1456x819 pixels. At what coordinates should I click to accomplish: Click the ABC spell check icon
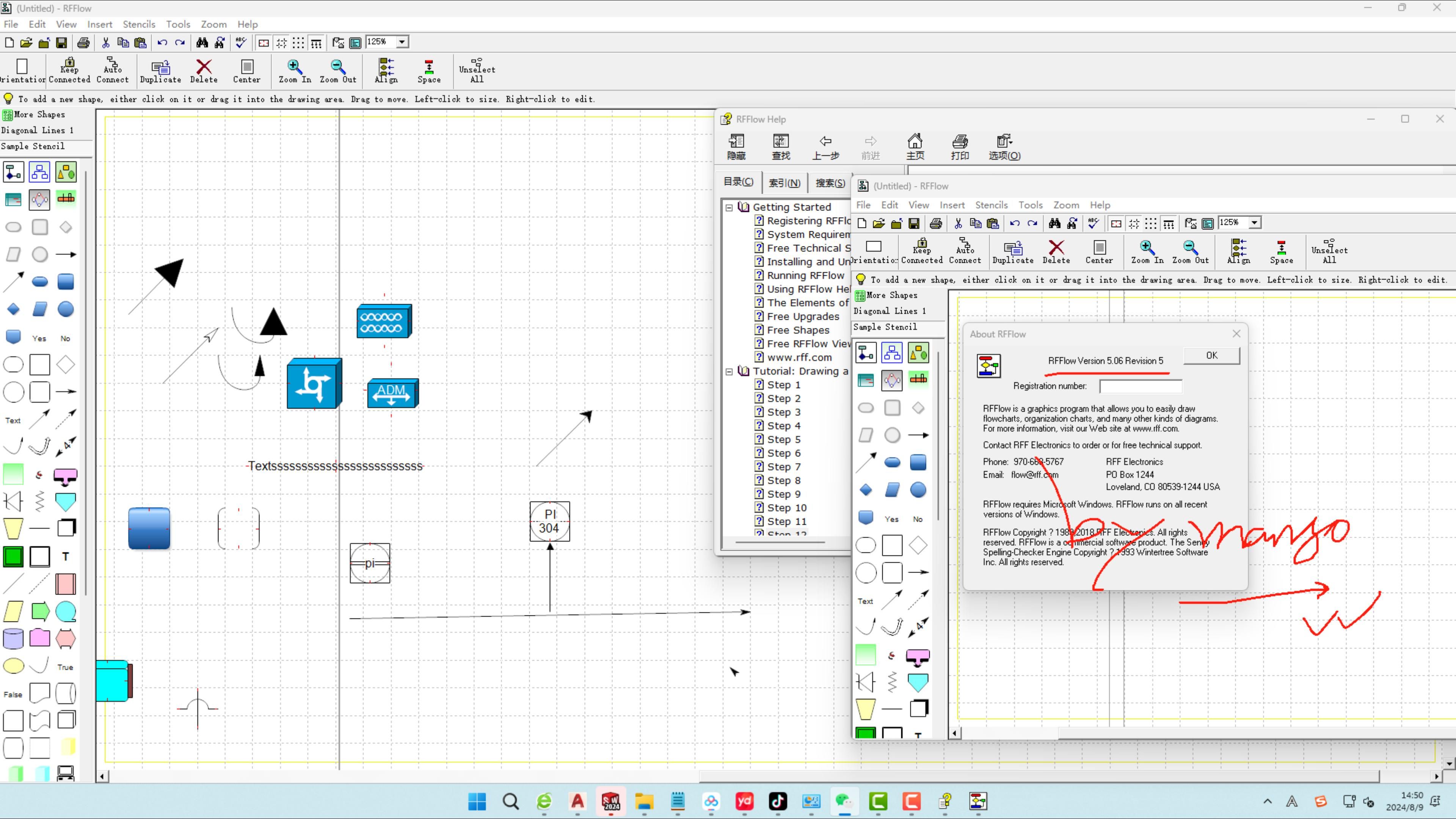242,42
